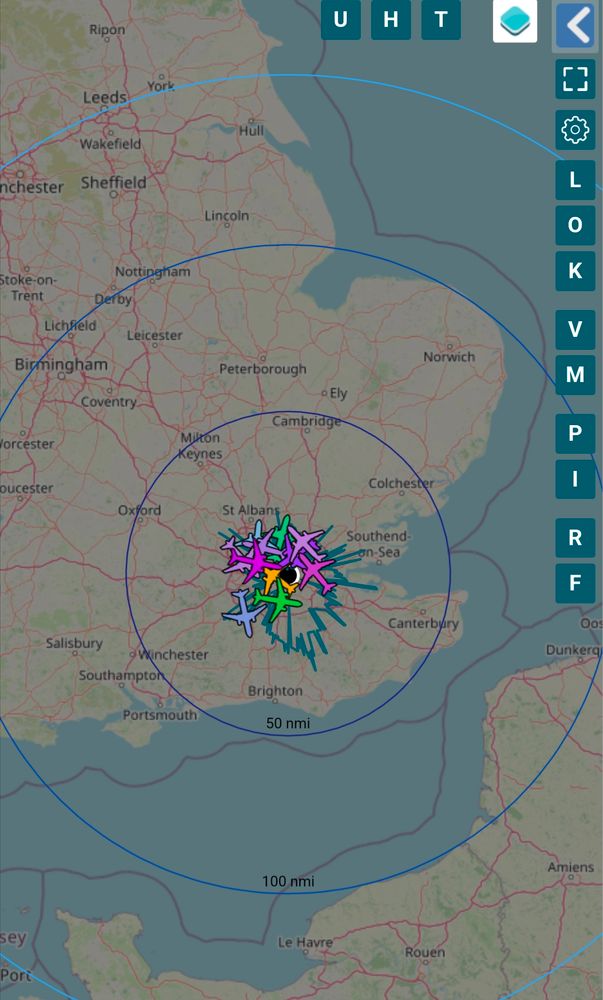Click the Lincoln map label

(227, 216)
